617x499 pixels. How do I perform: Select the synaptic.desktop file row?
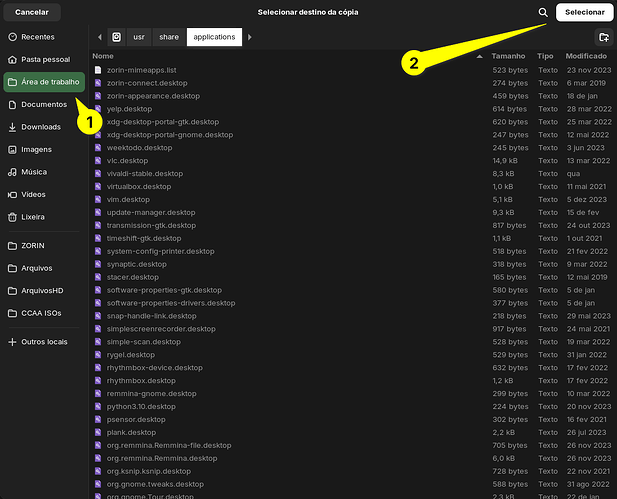coord(139,264)
